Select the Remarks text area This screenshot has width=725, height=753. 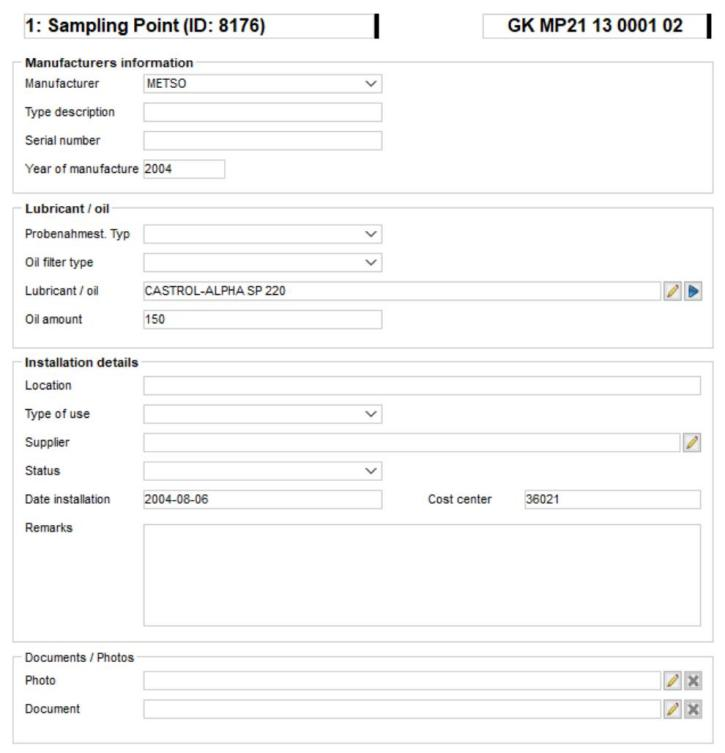pos(422,575)
